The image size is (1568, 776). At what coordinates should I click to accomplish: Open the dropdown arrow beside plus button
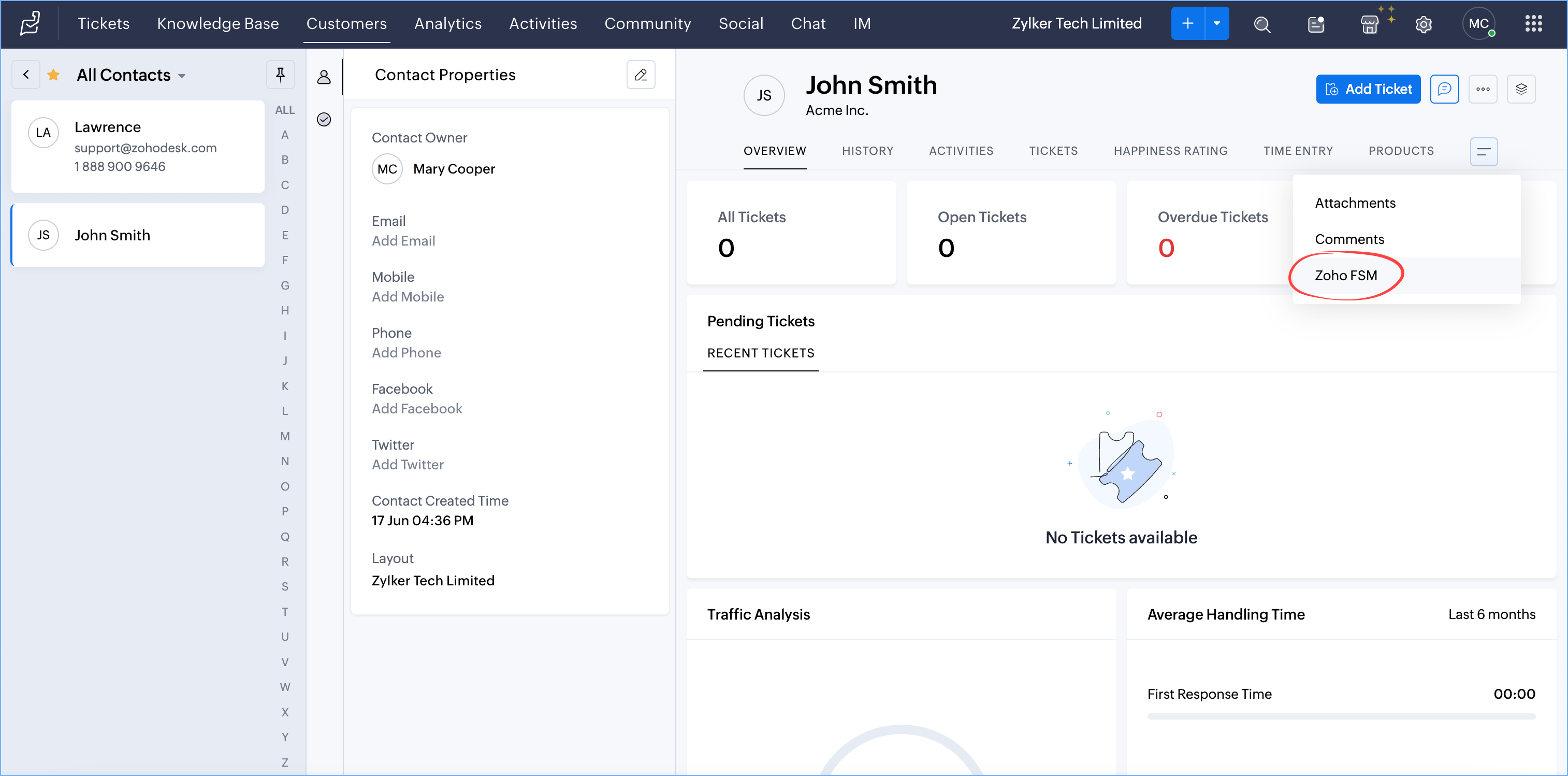point(1216,24)
